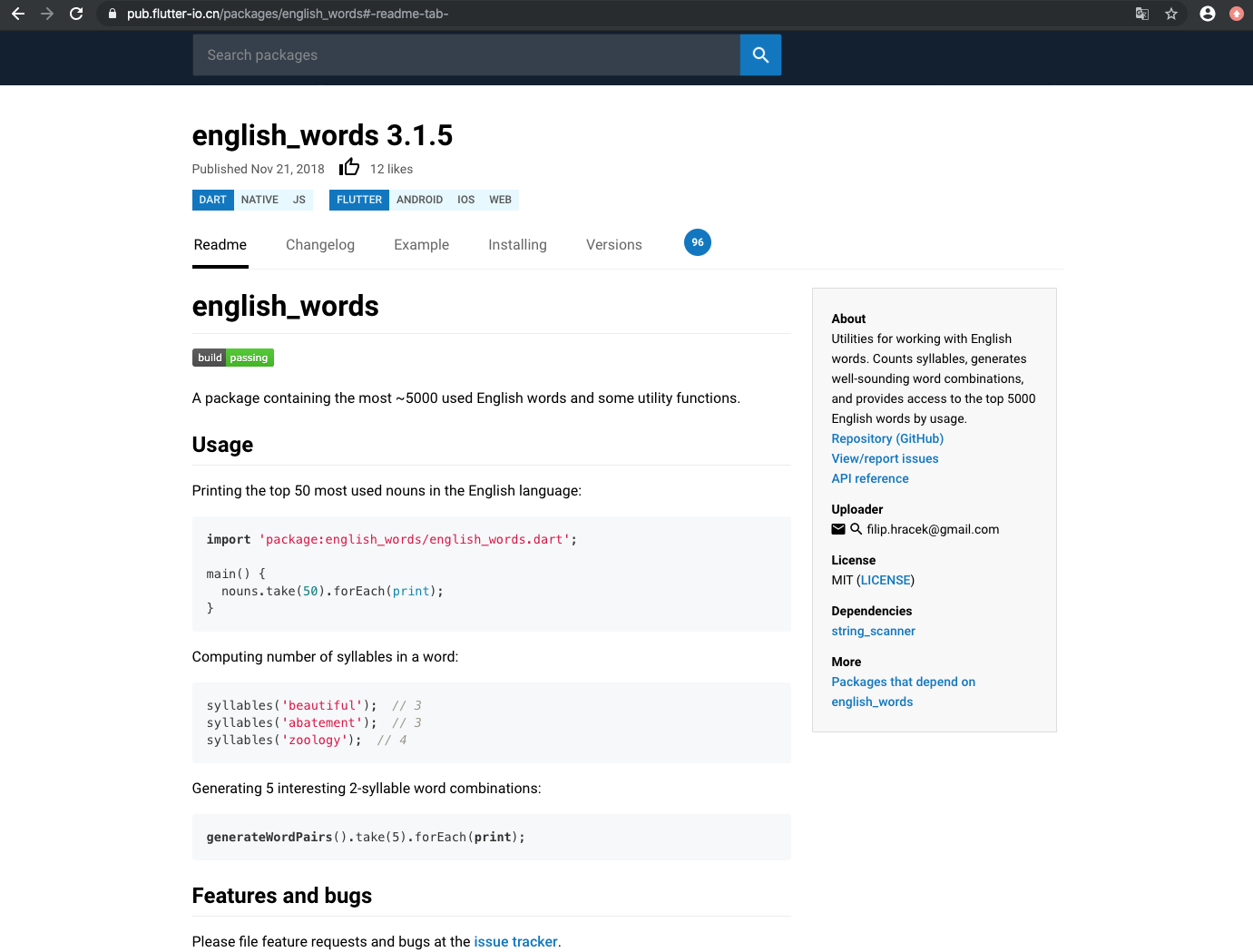Open Packages that depend on english_words
The image size is (1253, 952).
click(904, 692)
